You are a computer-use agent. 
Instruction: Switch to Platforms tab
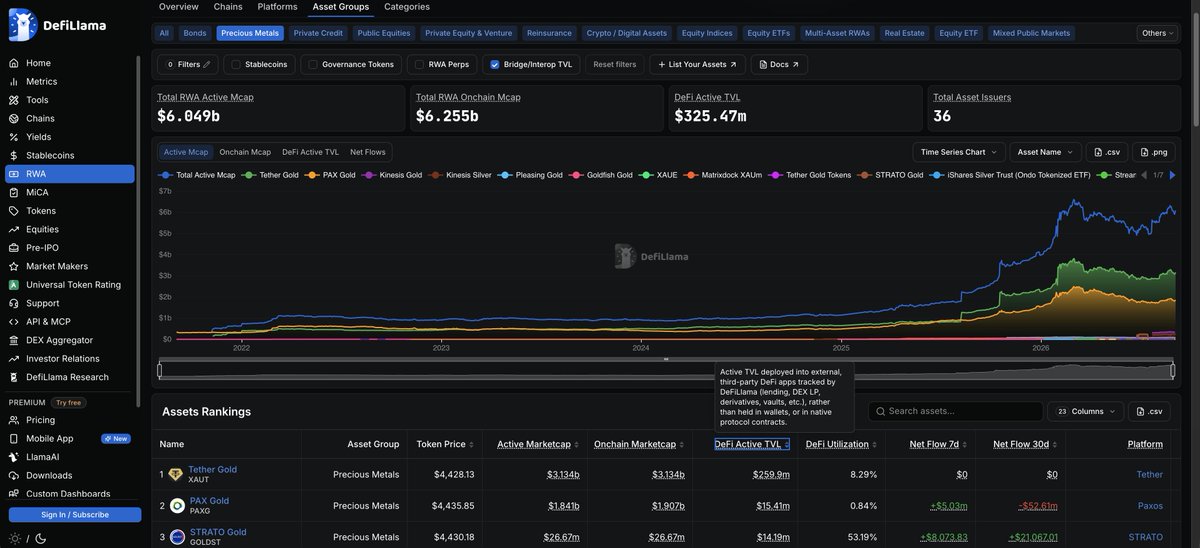277,7
